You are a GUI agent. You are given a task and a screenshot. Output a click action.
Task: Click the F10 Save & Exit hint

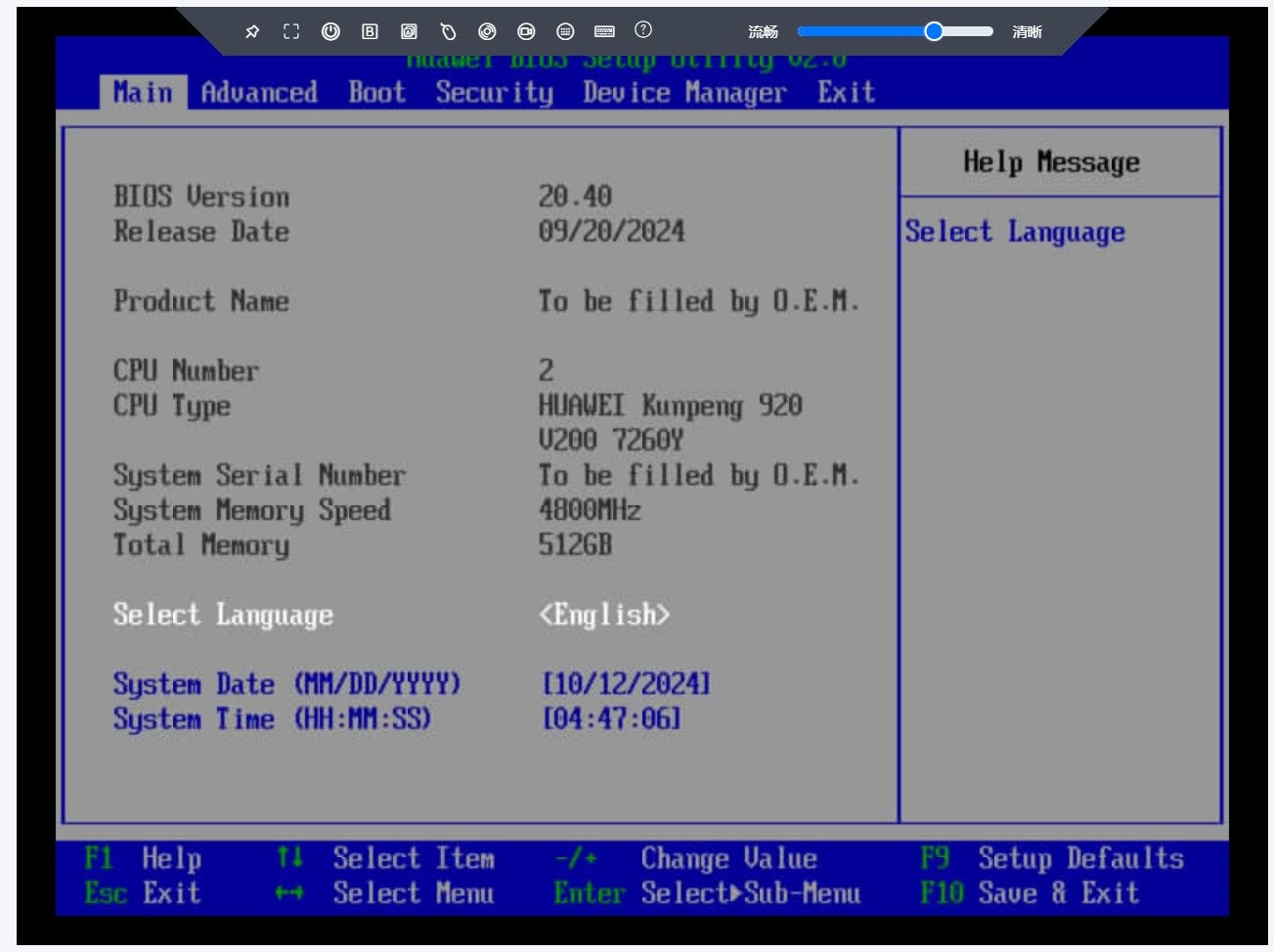(1030, 893)
